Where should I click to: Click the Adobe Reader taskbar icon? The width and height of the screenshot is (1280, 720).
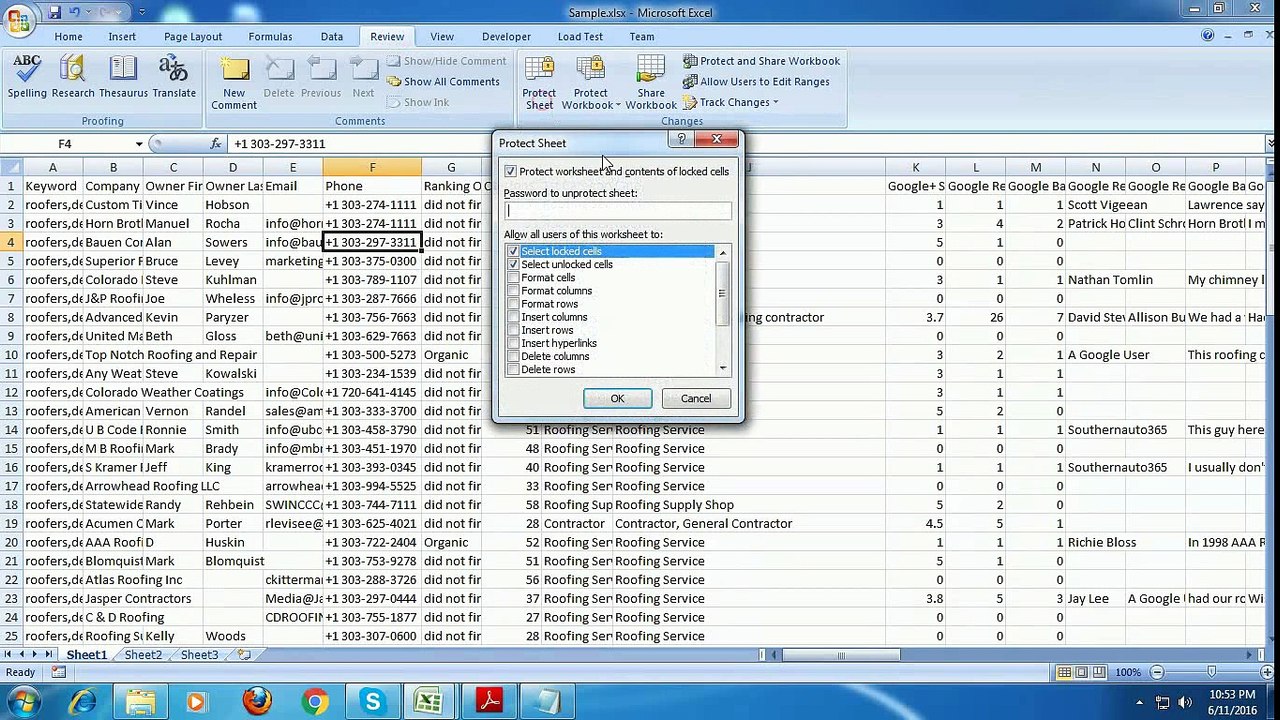(489, 702)
